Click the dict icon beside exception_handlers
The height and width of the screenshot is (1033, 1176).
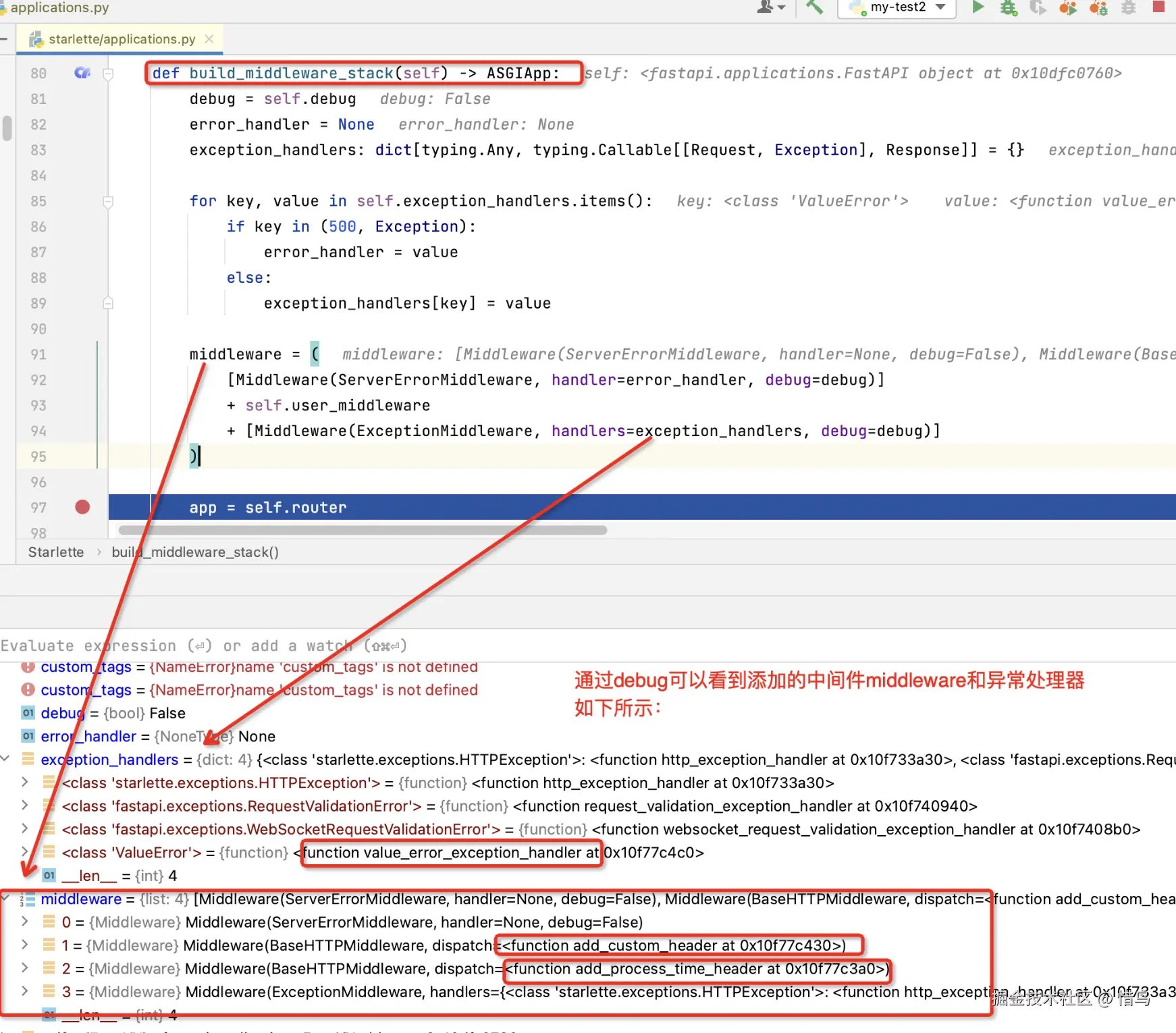(x=28, y=759)
